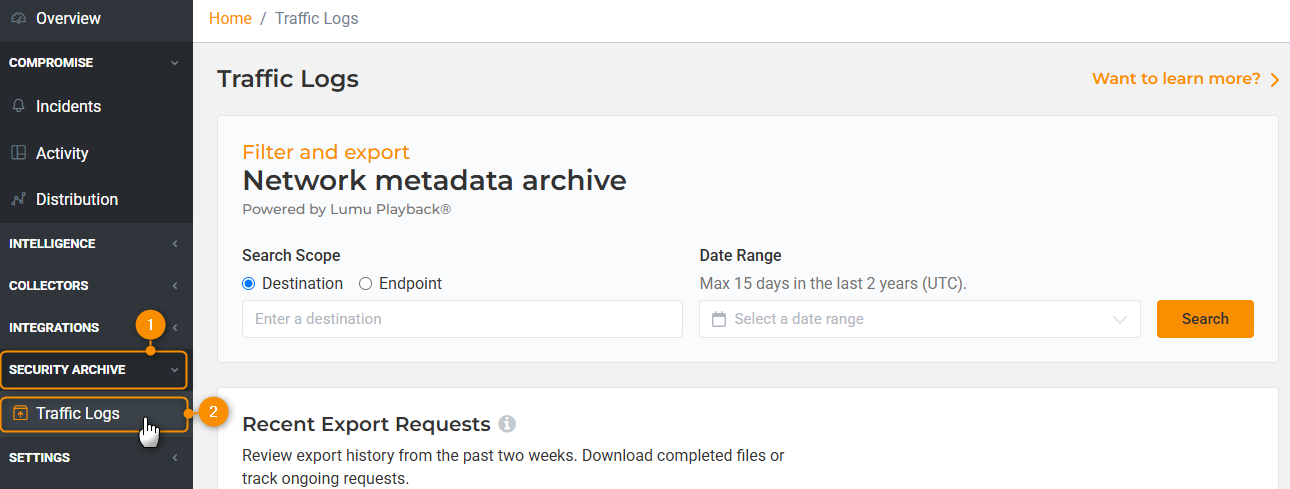Go to Home breadcrumb link
The image size is (1290, 489).
(x=230, y=18)
